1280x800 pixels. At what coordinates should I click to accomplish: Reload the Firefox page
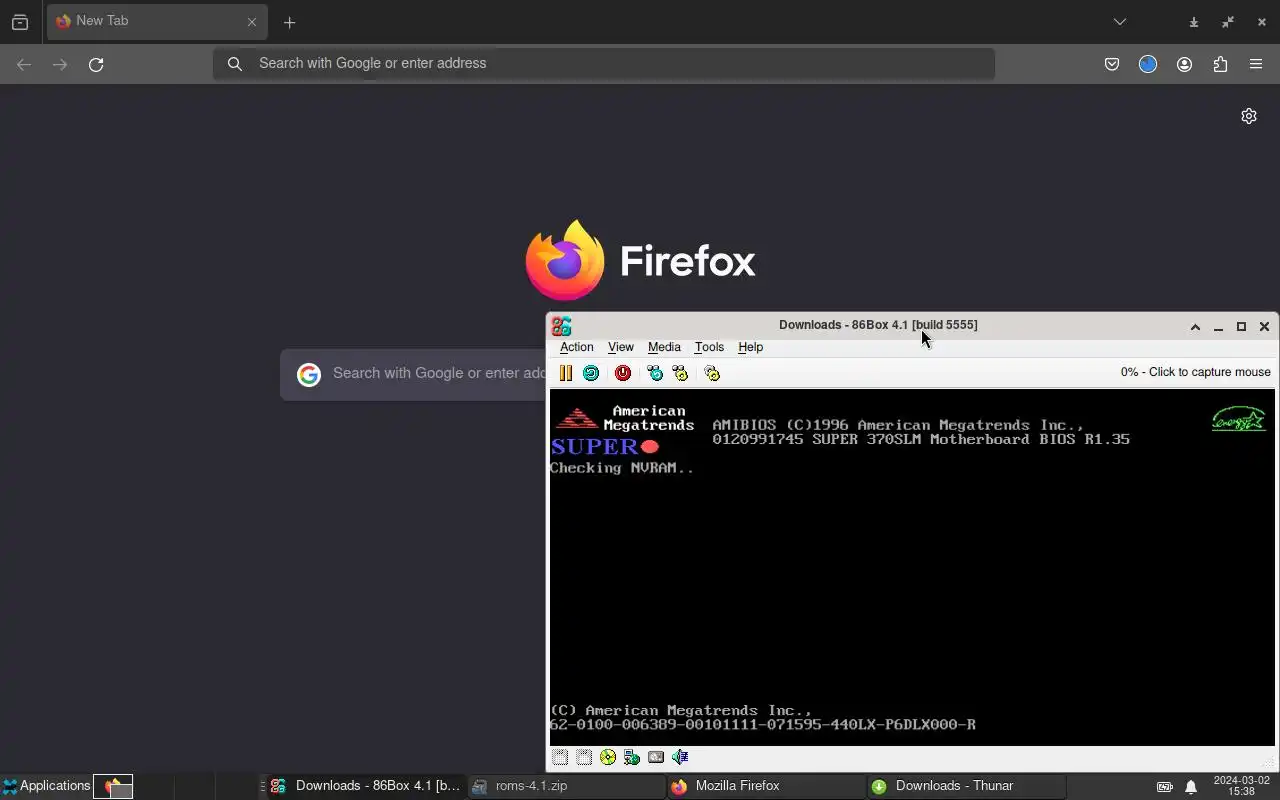96,65
